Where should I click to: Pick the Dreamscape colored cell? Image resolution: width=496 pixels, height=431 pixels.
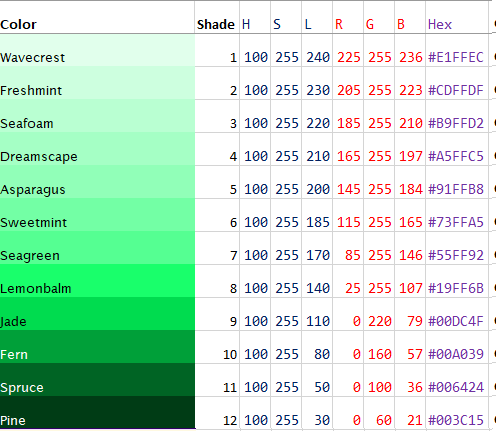tap(97, 149)
